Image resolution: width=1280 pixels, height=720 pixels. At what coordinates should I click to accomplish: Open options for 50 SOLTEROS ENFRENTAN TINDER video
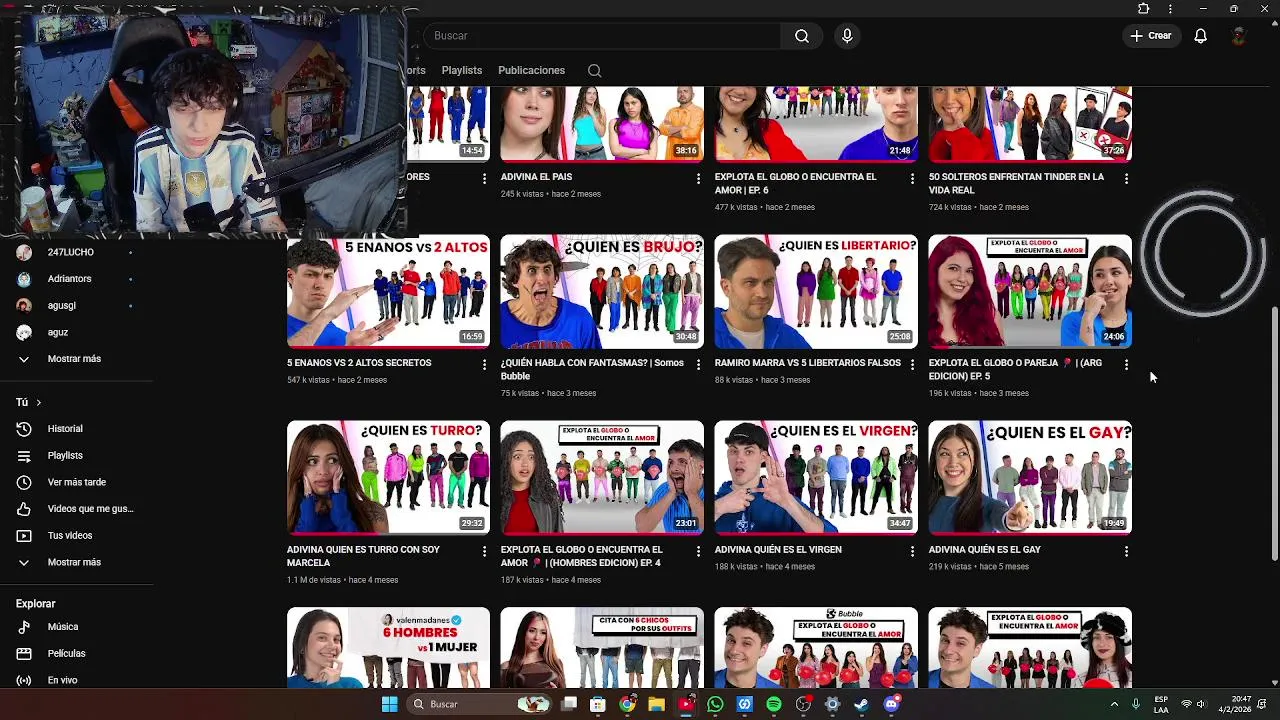tap(1126, 178)
